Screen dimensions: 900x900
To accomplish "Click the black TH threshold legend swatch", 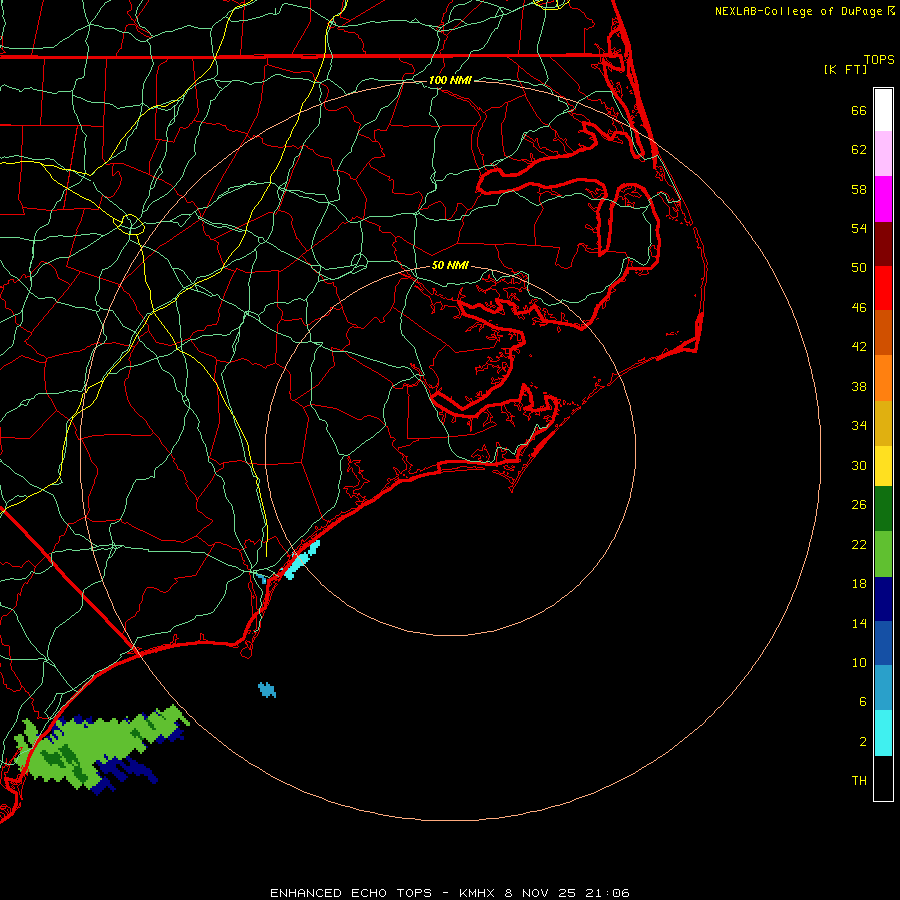I will coord(883,778).
